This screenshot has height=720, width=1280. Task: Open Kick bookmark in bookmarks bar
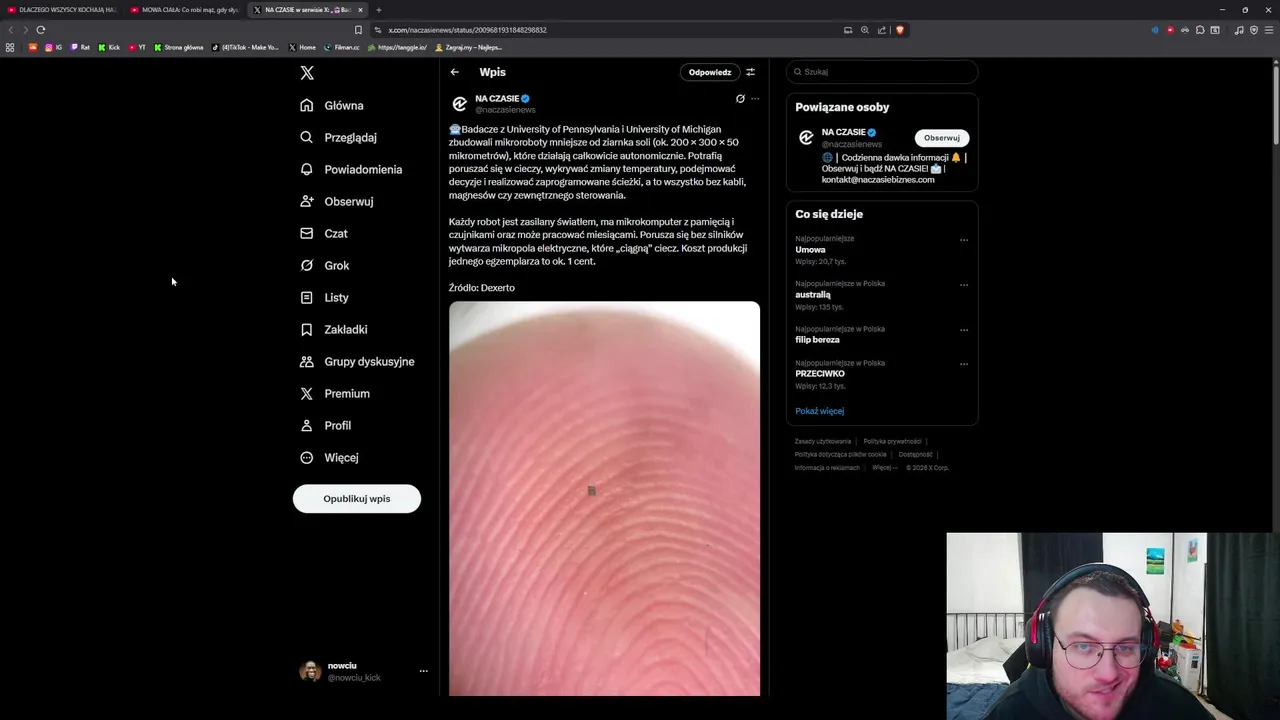point(109,47)
